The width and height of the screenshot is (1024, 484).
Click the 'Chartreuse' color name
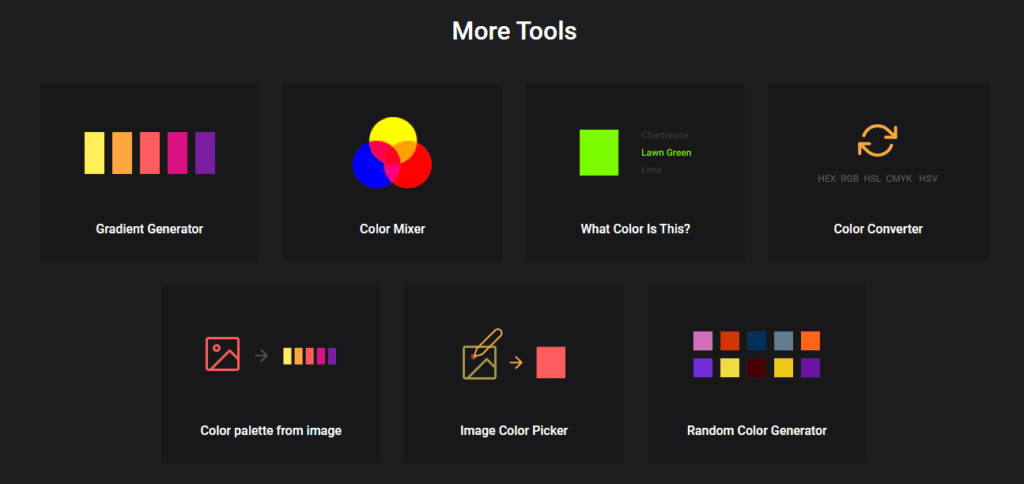[x=665, y=135]
